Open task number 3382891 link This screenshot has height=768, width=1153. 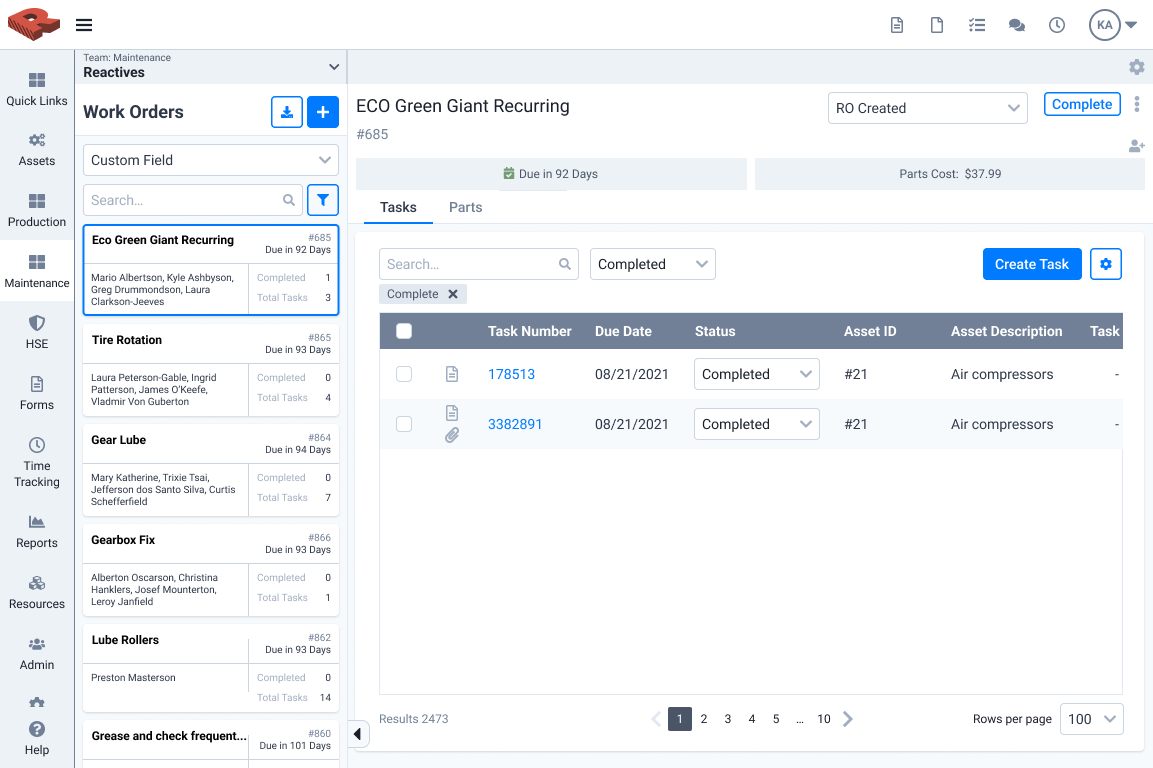515,424
